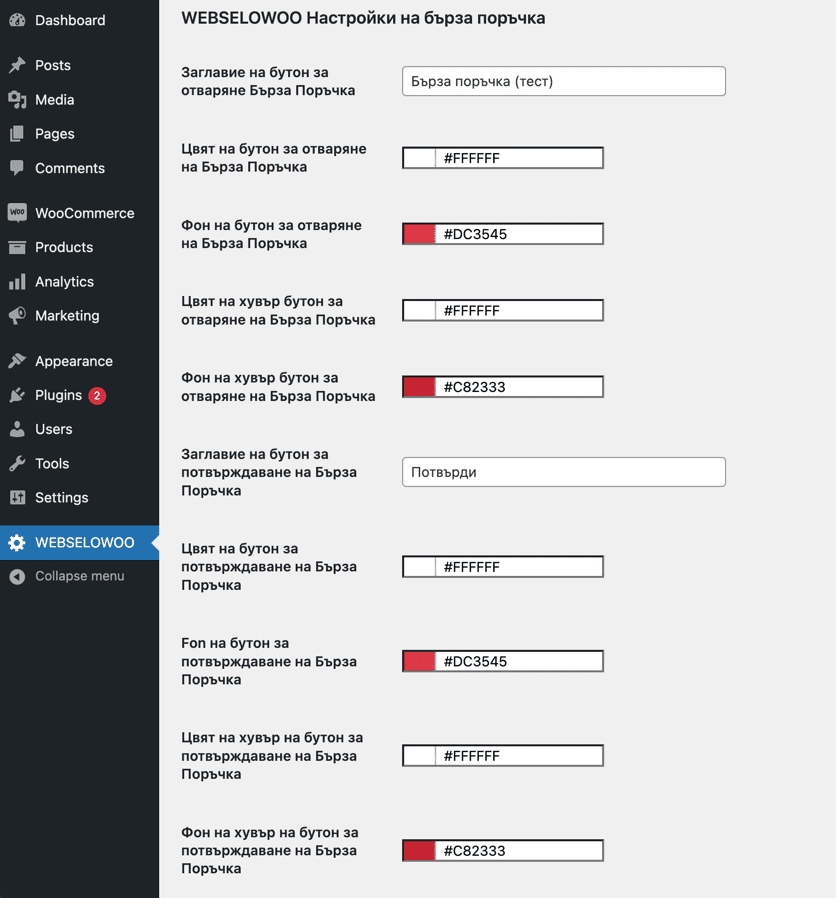Screen dimensions: 836x898
Task: Click the Posts pushpin icon
Action: (17, 65)
